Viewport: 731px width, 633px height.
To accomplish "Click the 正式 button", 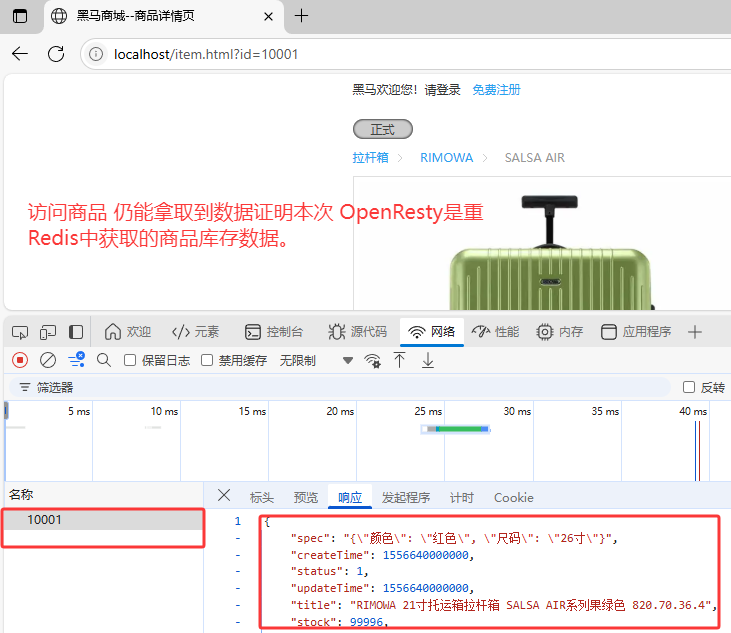I will click(382, 129).
